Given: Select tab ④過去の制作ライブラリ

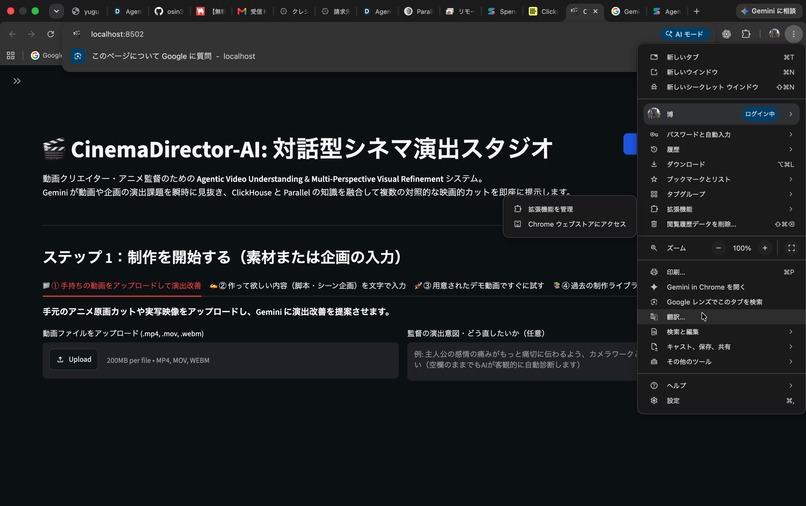Looking at the screenshot, I should (x=595, y=285).
